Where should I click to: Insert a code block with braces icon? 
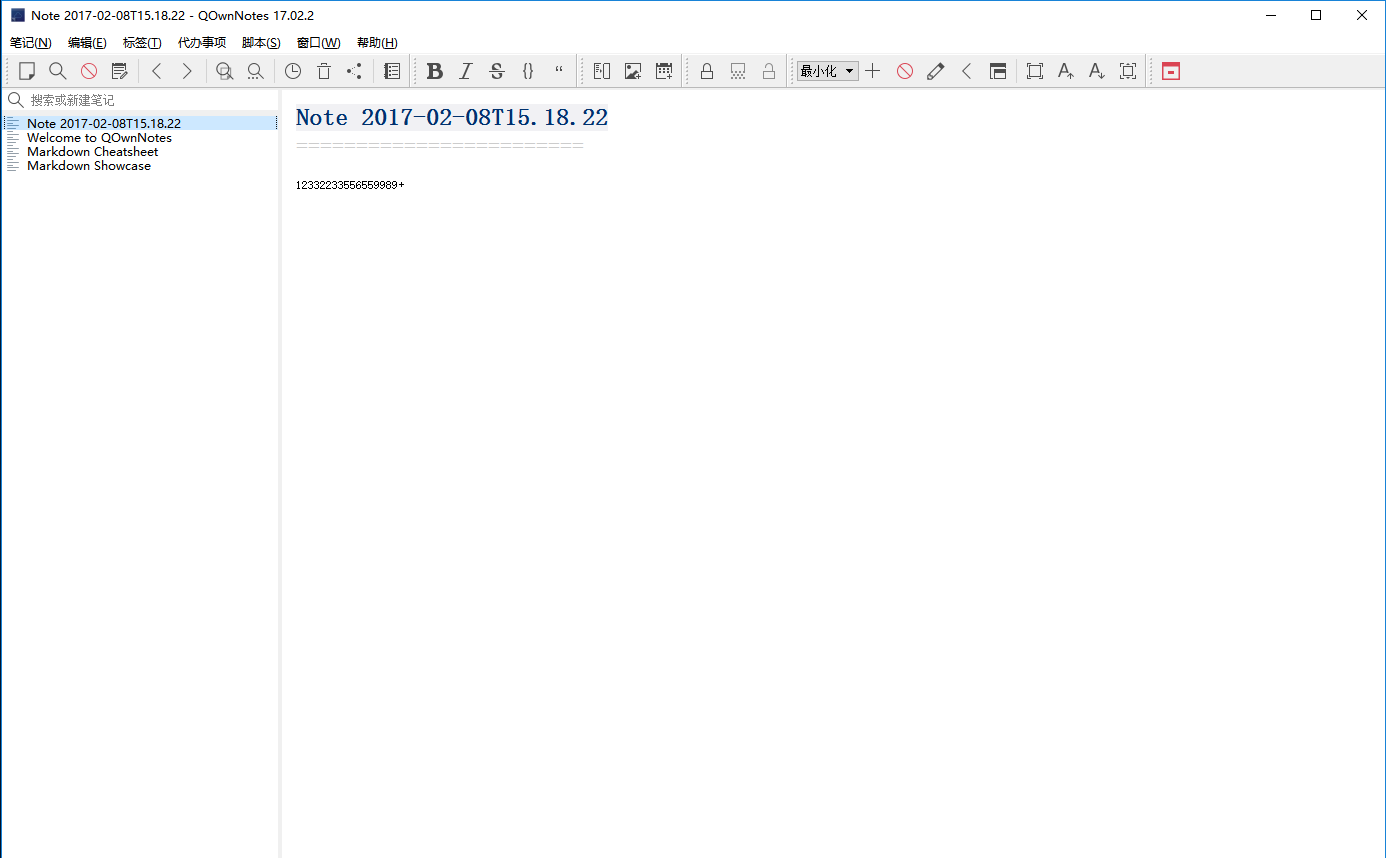(x=528, y=71)
